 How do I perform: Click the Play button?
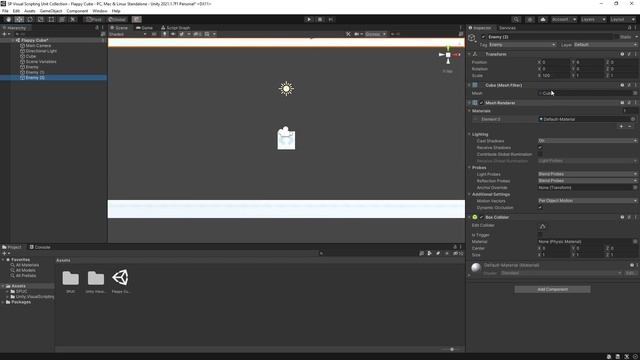tap(309, 19)
